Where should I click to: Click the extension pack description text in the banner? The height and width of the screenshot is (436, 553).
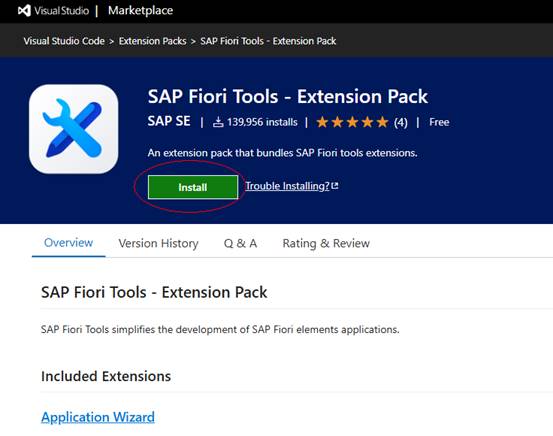click(282, 153)
